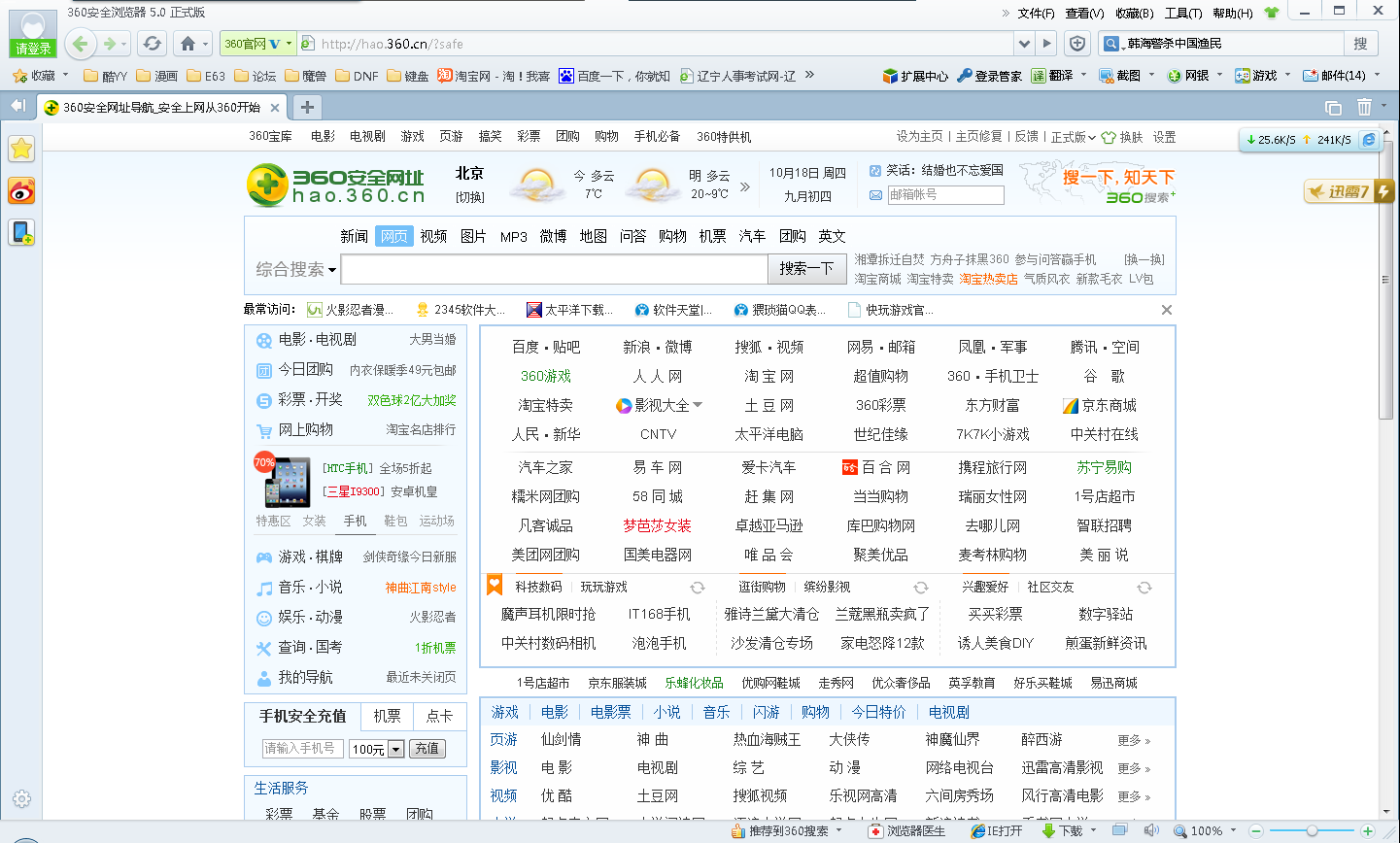Click the 搜索一下 search button

[x=806, y=269]
